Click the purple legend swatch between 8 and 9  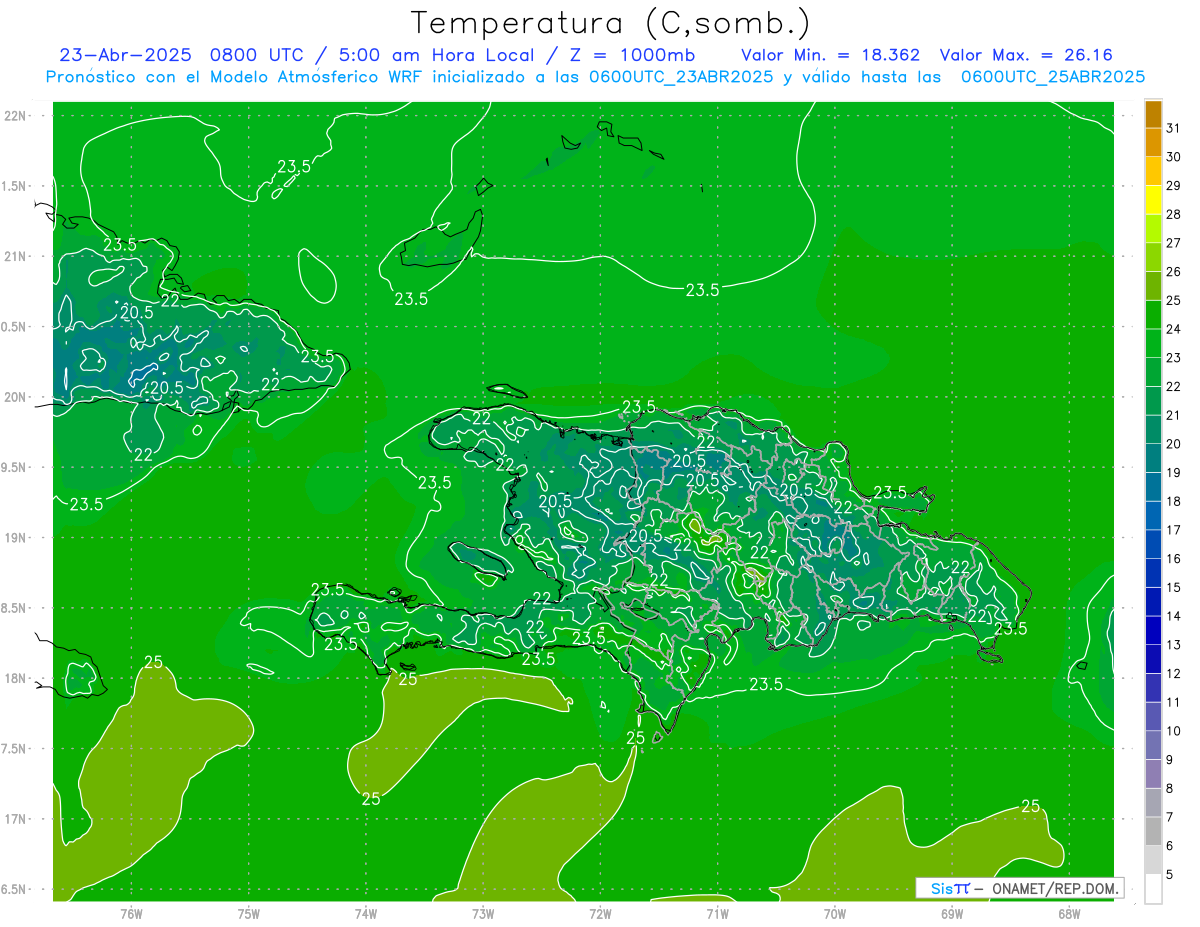[1153, 774]
